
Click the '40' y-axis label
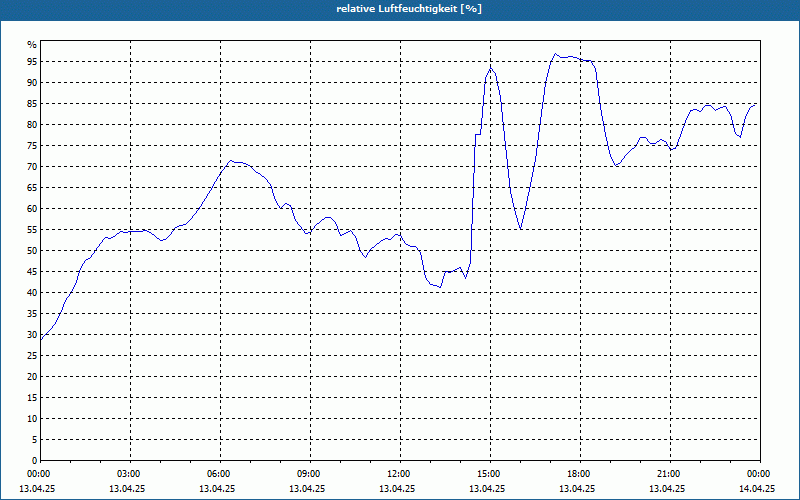coord(32,293)
